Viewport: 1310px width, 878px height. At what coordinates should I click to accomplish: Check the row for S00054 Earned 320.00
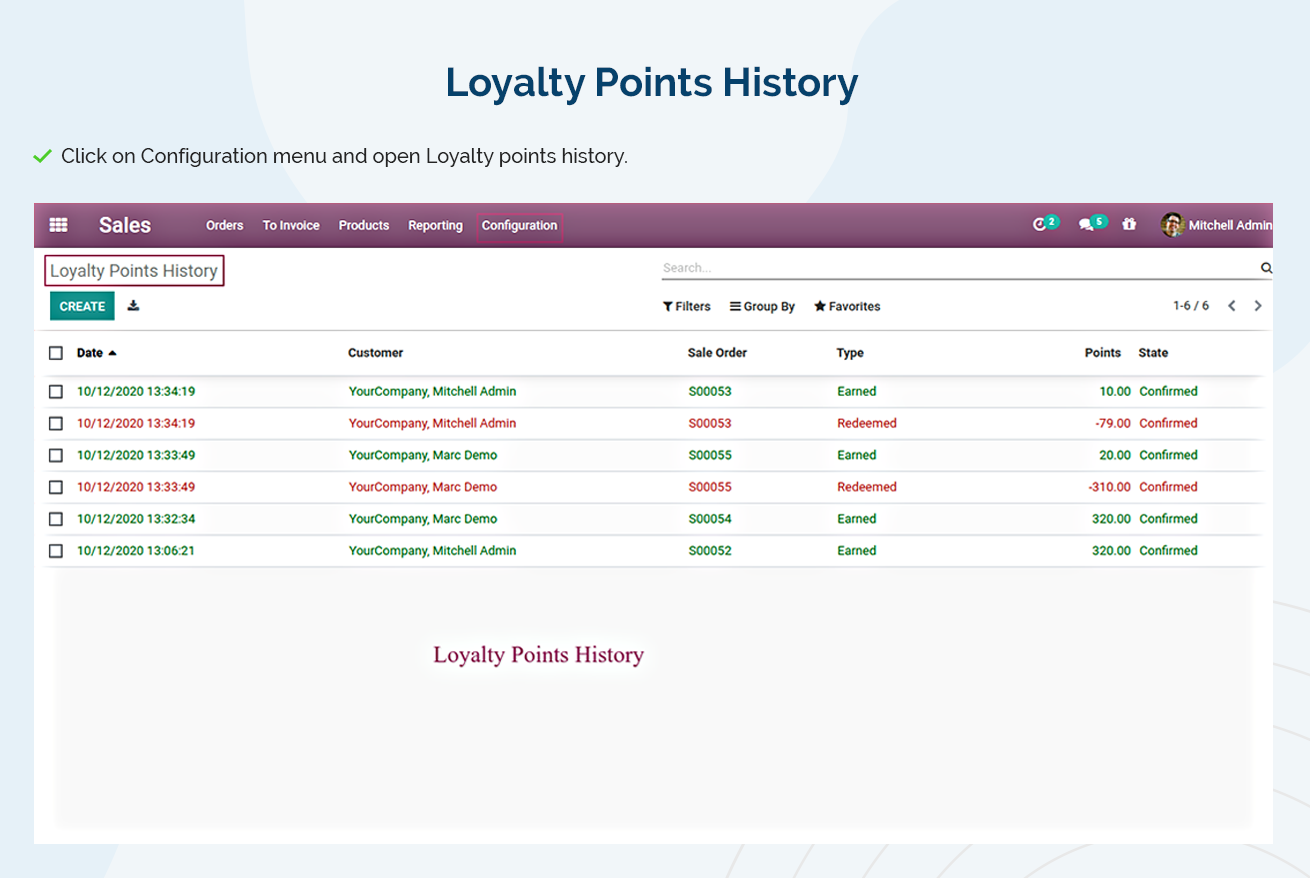click(56, 519)
